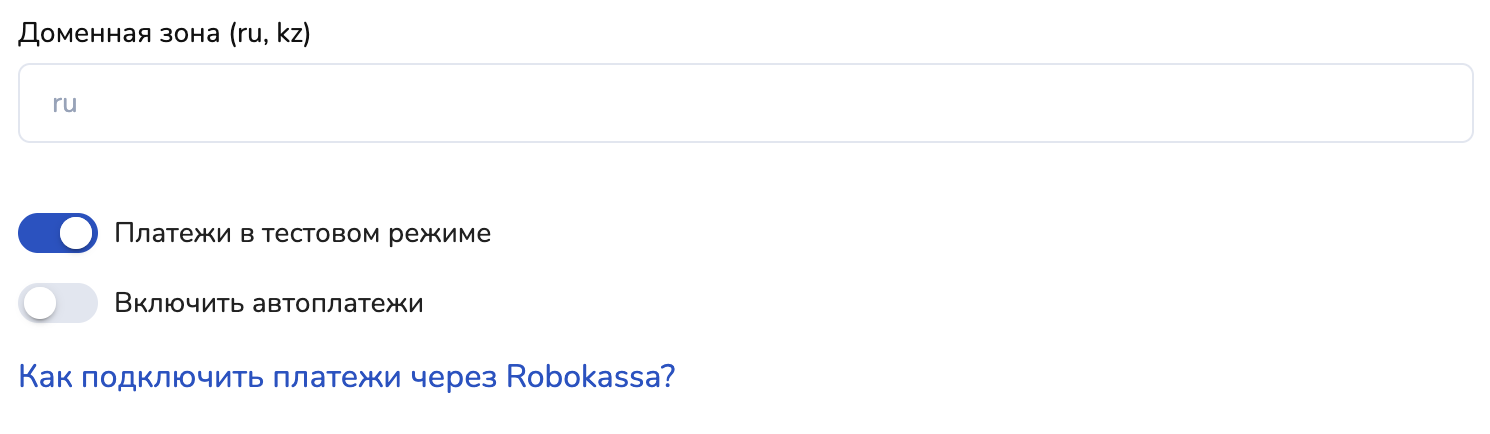This screenshot has width=1490, height=434.
Task: Click the grey track of autopayments switch
Action: pyautogui.click(x=78, y=303)
